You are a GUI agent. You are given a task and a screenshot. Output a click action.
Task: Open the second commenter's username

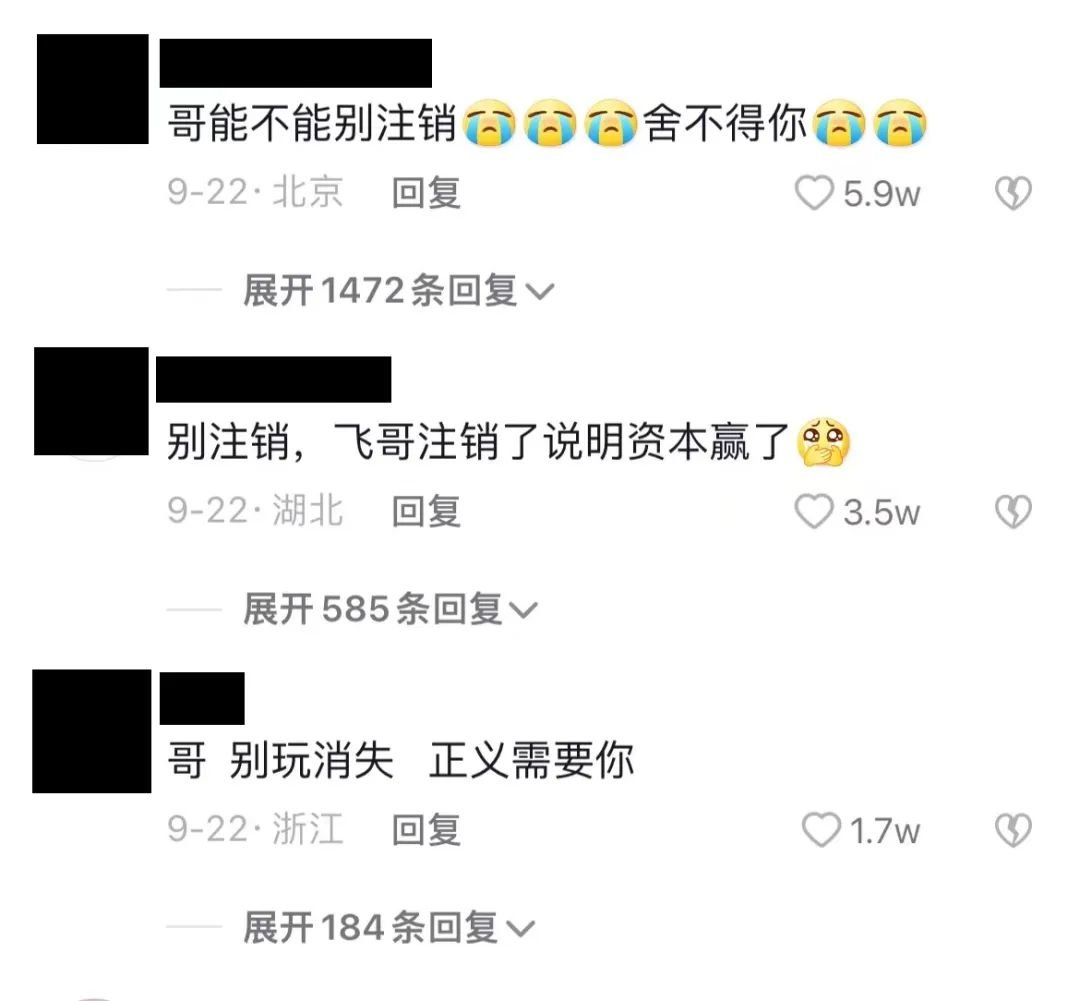[273, 380]
